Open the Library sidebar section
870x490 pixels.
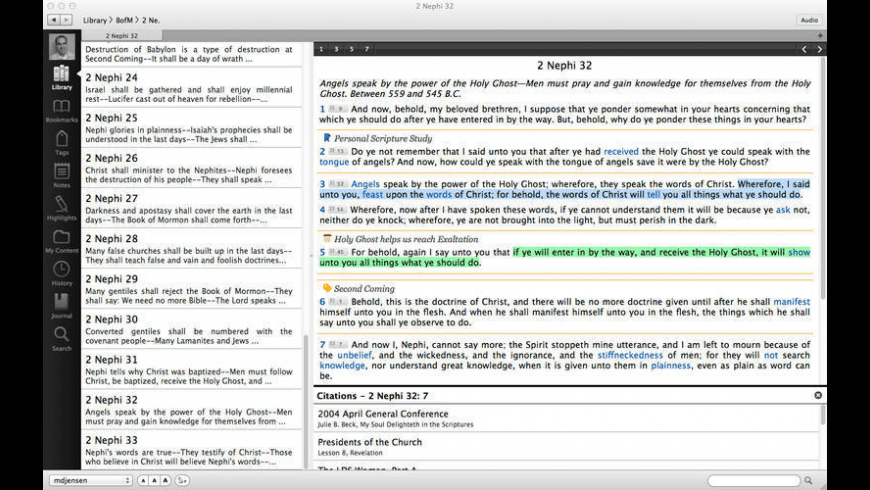[62, 78]
